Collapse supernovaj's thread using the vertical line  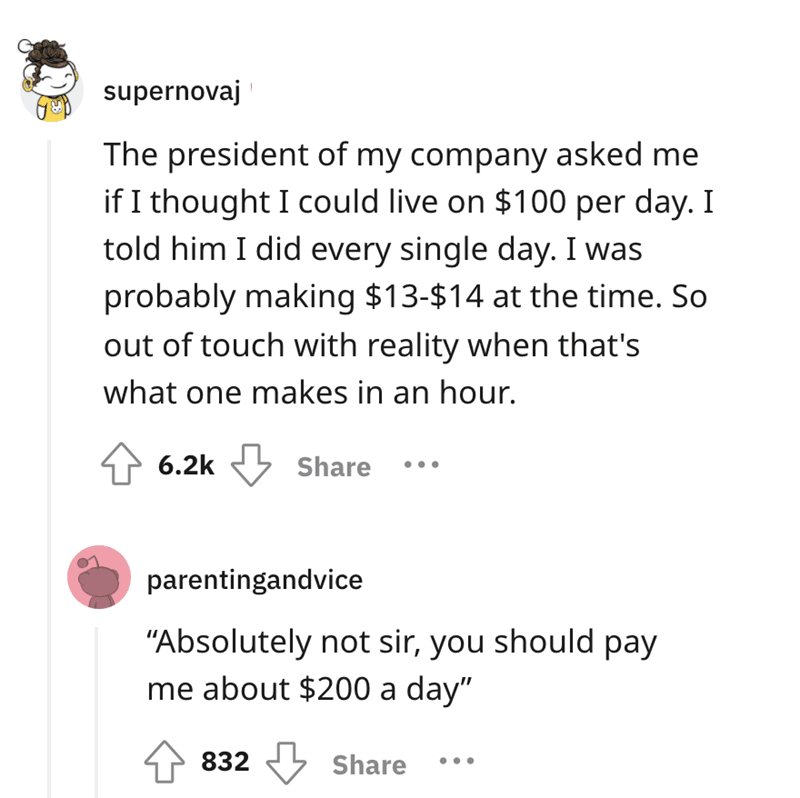51,400
